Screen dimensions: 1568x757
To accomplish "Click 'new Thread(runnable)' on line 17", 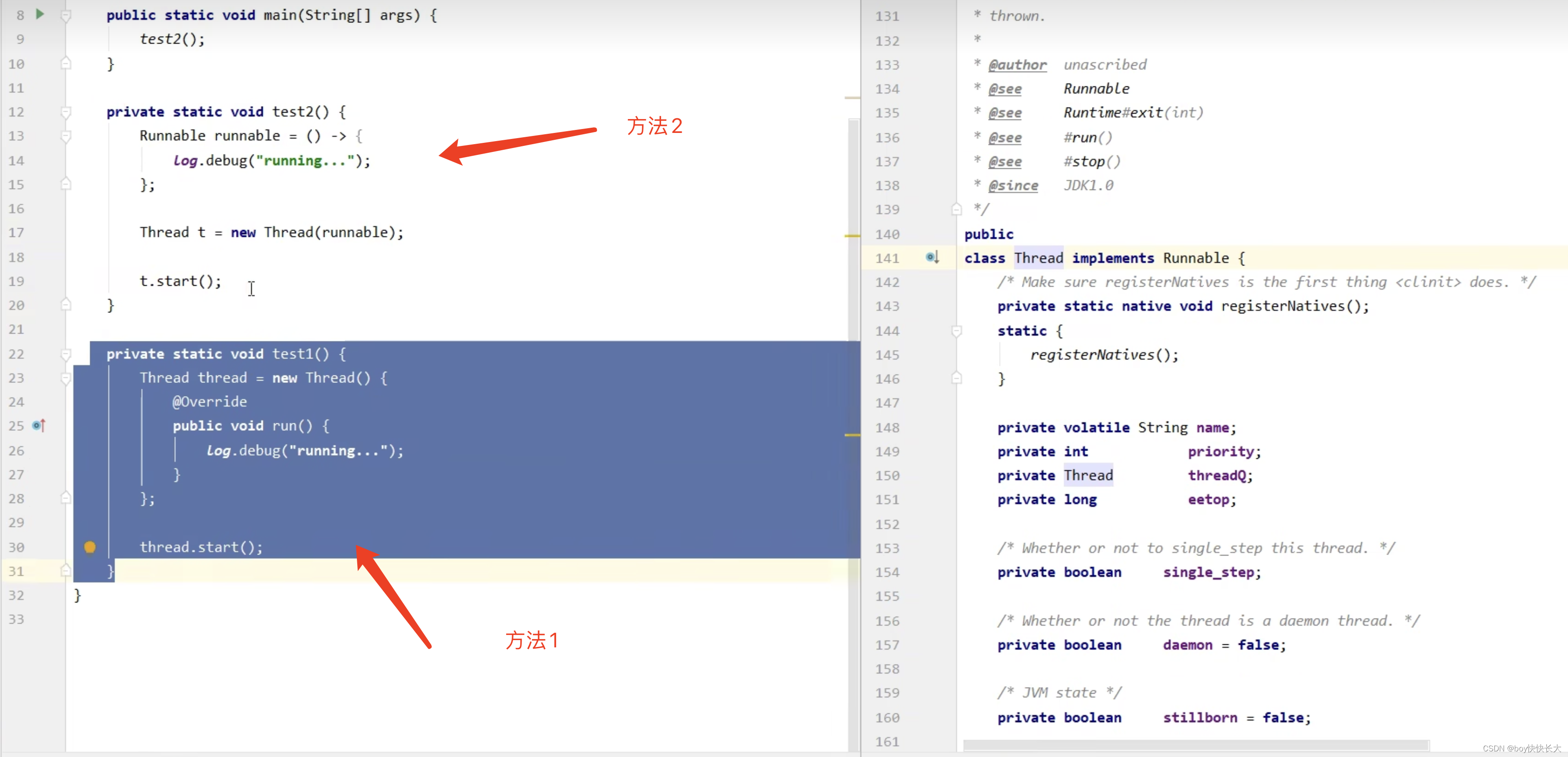I will pos(313,233).
